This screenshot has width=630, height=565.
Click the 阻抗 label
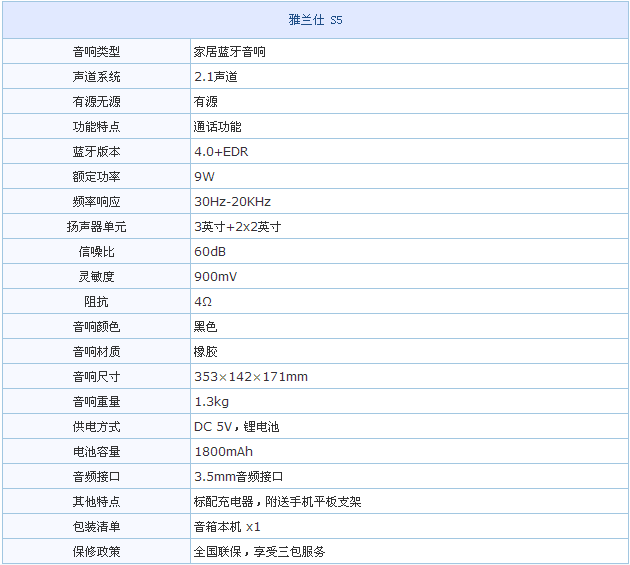[96, 301]
